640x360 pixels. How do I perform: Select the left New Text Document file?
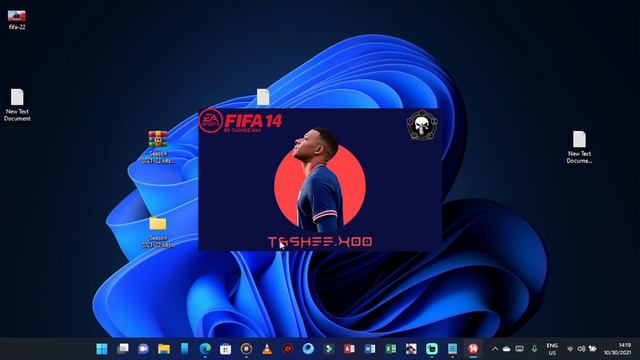pos(17,105)
